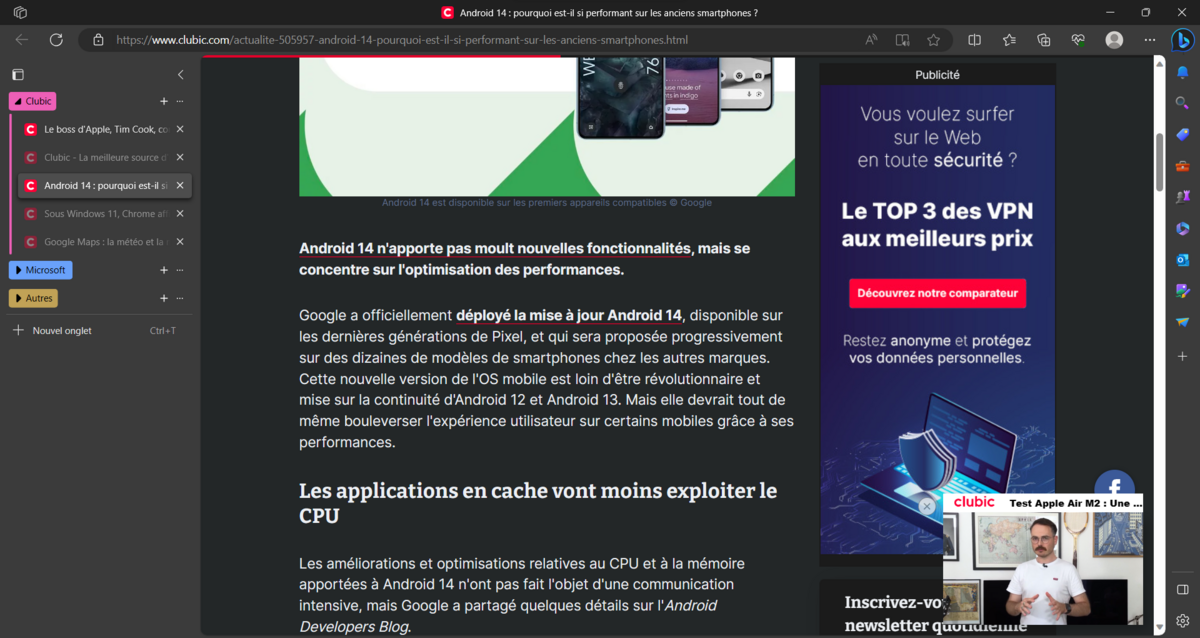Open the sidebar settings gear
This screenshot has height=638, width=1200.
pos(1182,621)
